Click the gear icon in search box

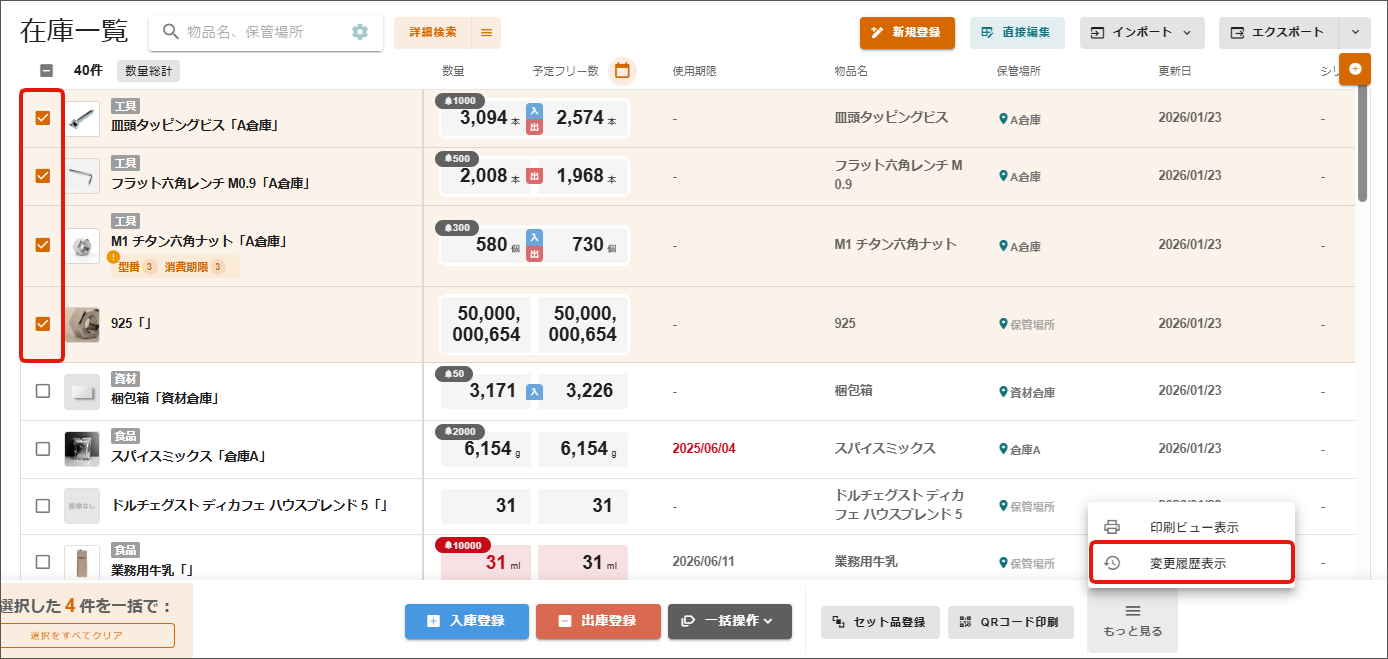click(360, 32)
